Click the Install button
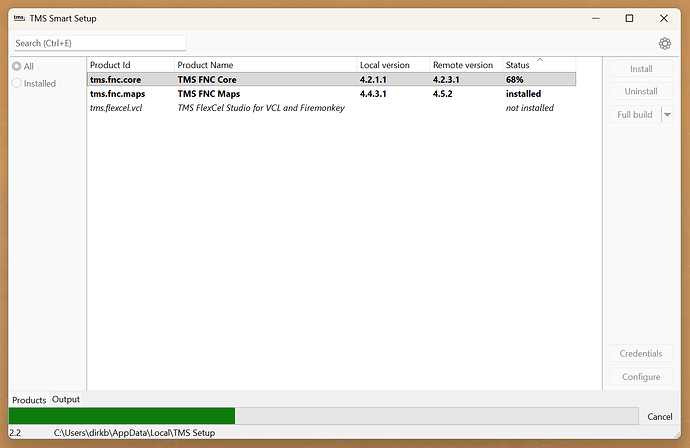Viewport: 690px width, 448px height. point(641,69)
